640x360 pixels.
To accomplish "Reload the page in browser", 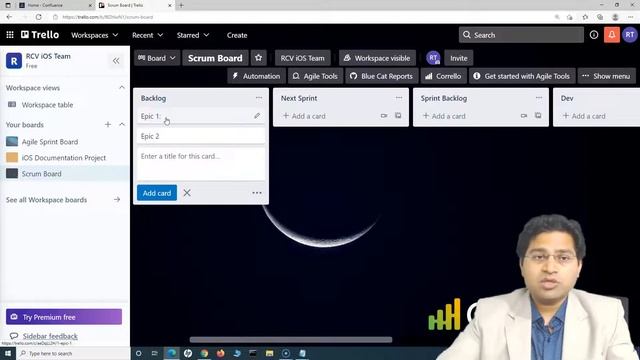I will pyautogui.click(x=38, y=17).
